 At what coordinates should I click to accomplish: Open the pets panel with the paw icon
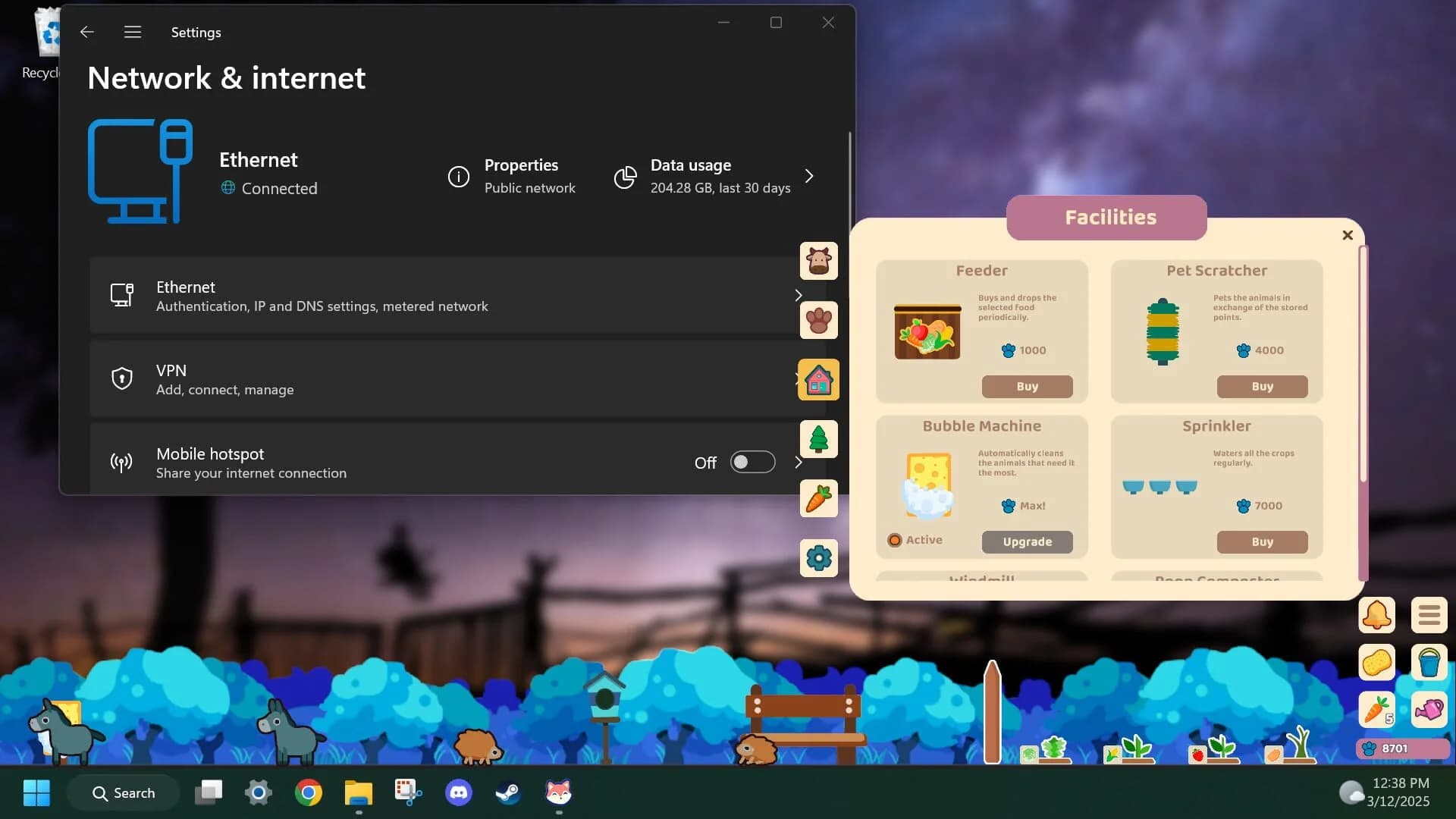click(819, 321)
